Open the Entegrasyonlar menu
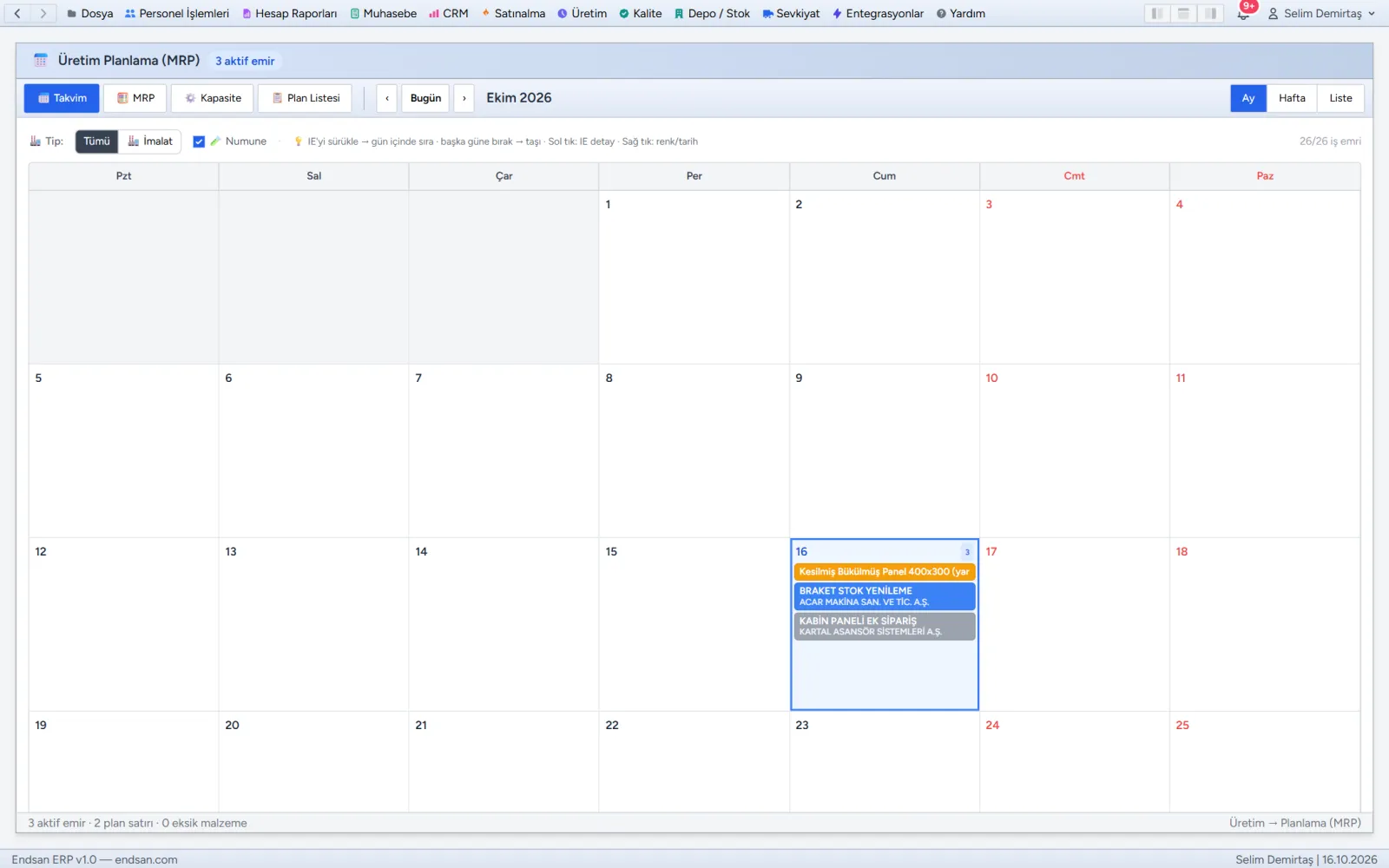The height and width of the screenshot is (868, 1389). [x=879, y=13]
